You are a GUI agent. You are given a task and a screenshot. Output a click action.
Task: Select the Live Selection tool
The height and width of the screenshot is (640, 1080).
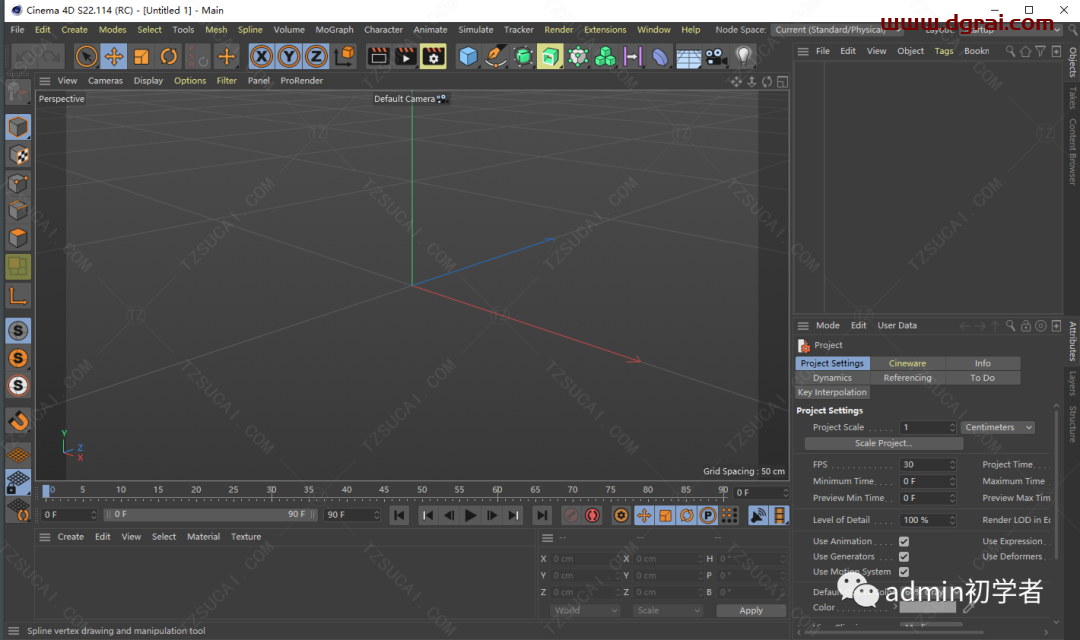tap(86, 56)
